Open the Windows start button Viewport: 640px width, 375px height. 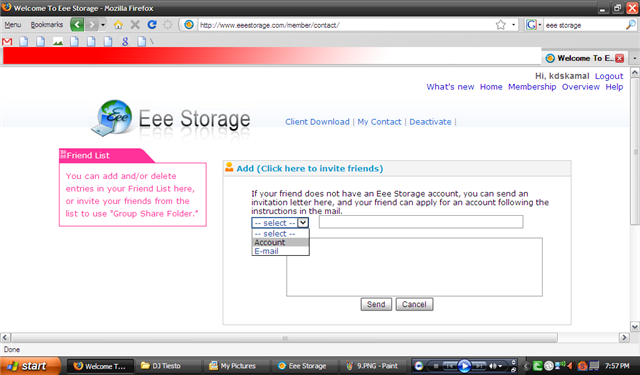tap(30, 366)
